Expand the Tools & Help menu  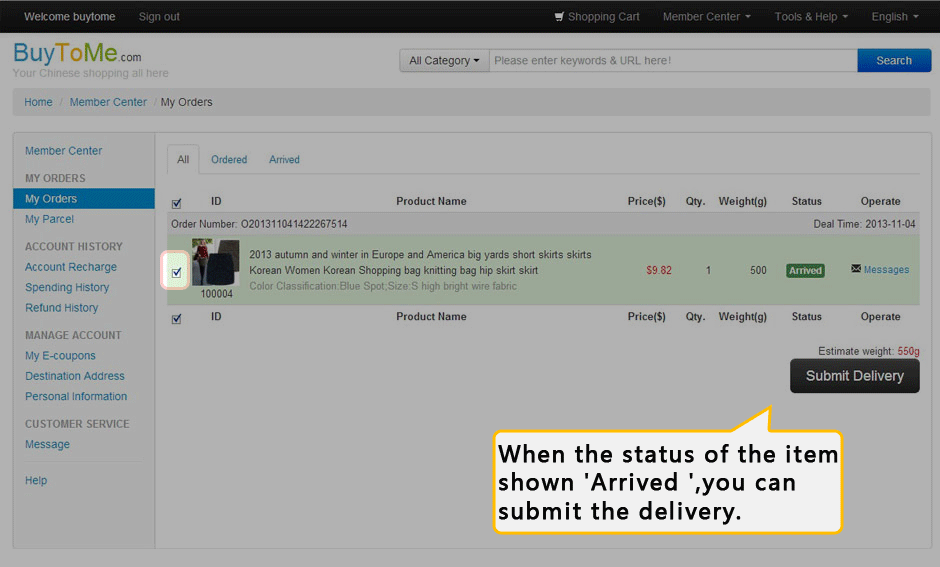coord(810,17)
